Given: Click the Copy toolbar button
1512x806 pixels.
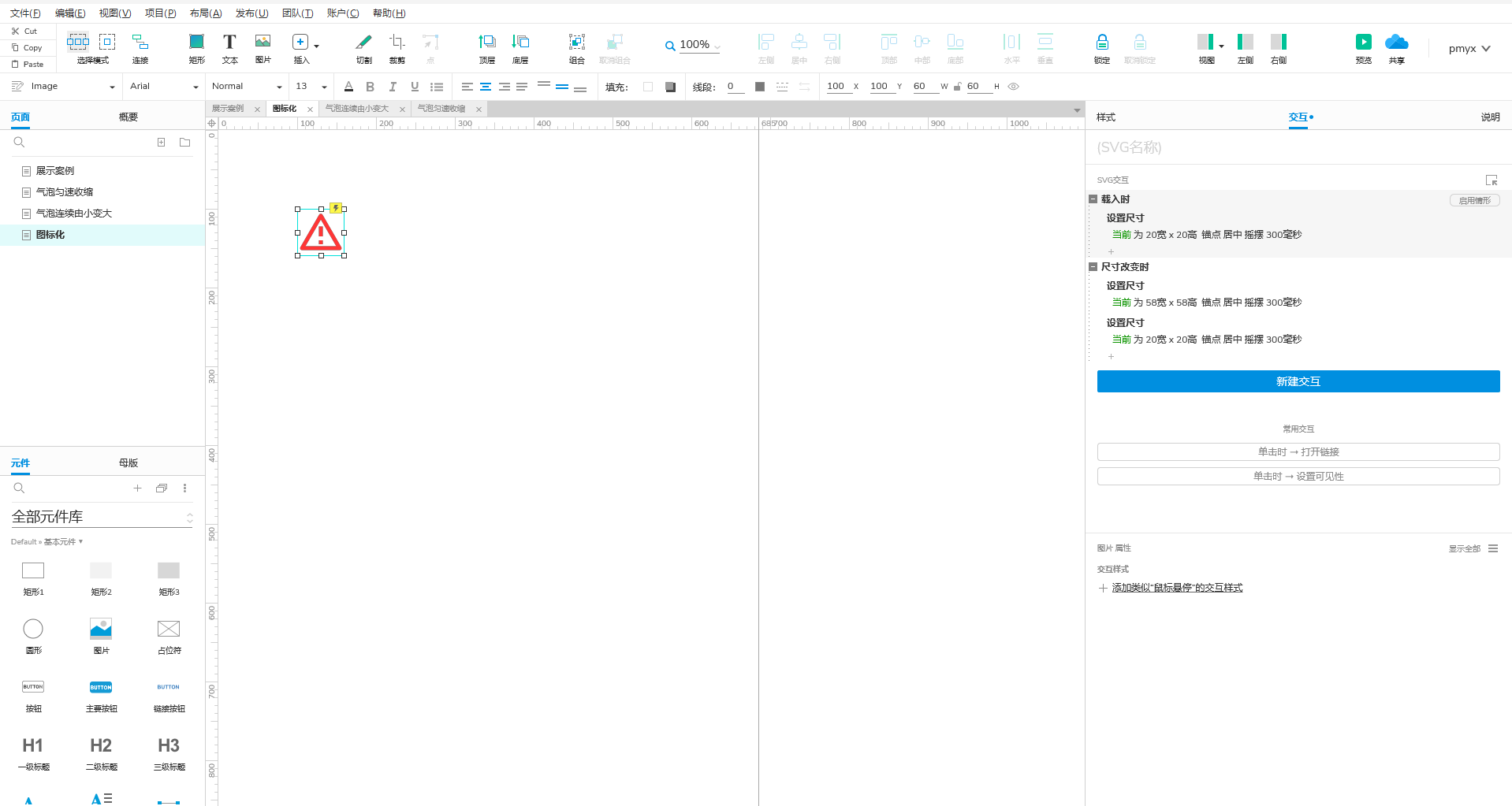Looking at the screenshot, I should (27, 47).
